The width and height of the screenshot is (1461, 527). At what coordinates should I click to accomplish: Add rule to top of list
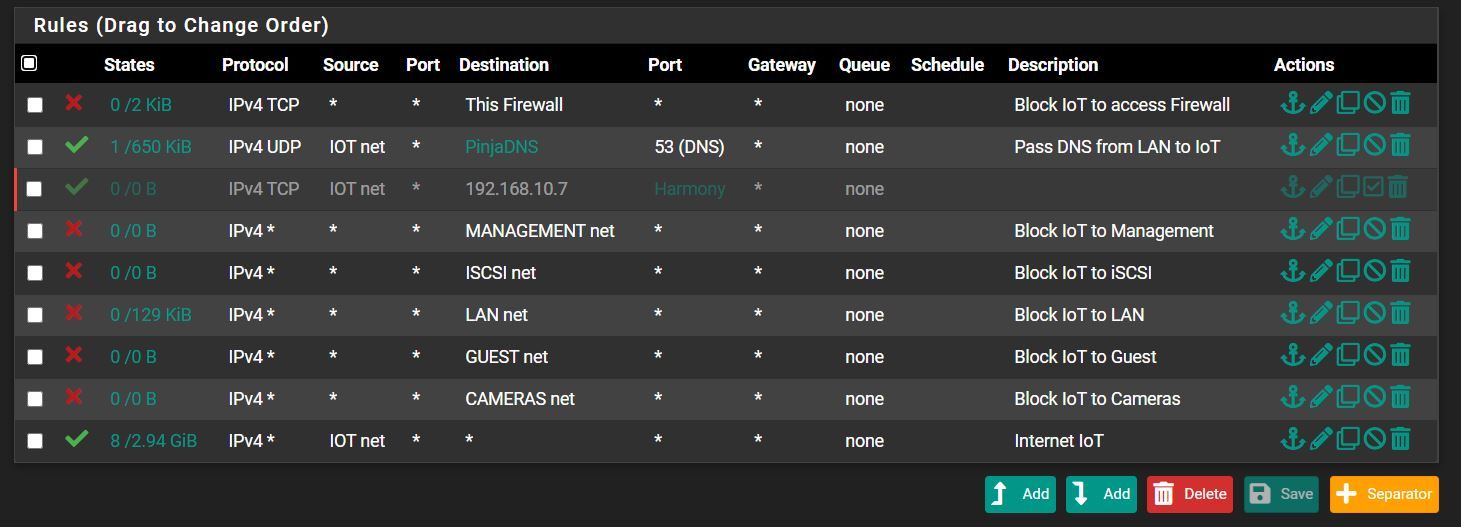click(1020, 494)
